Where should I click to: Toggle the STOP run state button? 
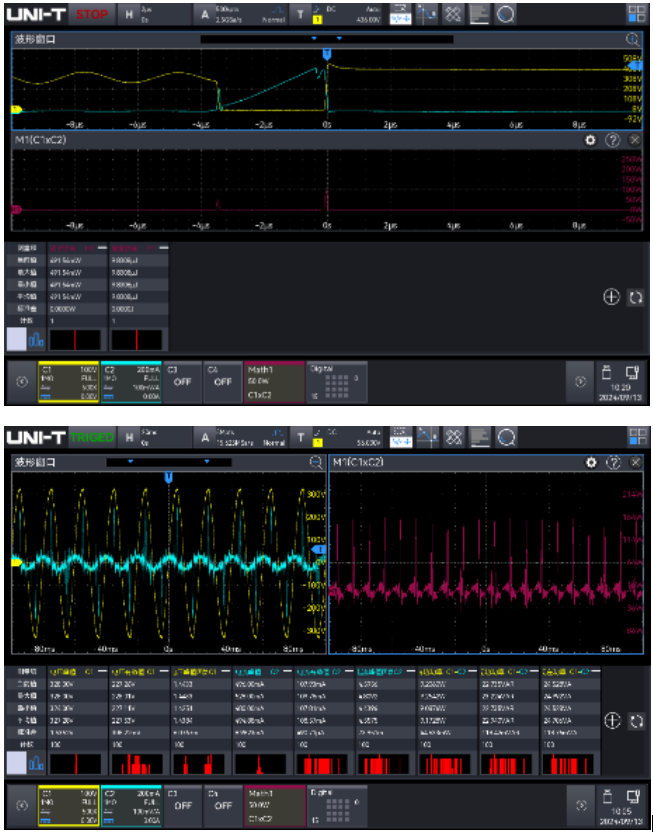tap(93, 15)
